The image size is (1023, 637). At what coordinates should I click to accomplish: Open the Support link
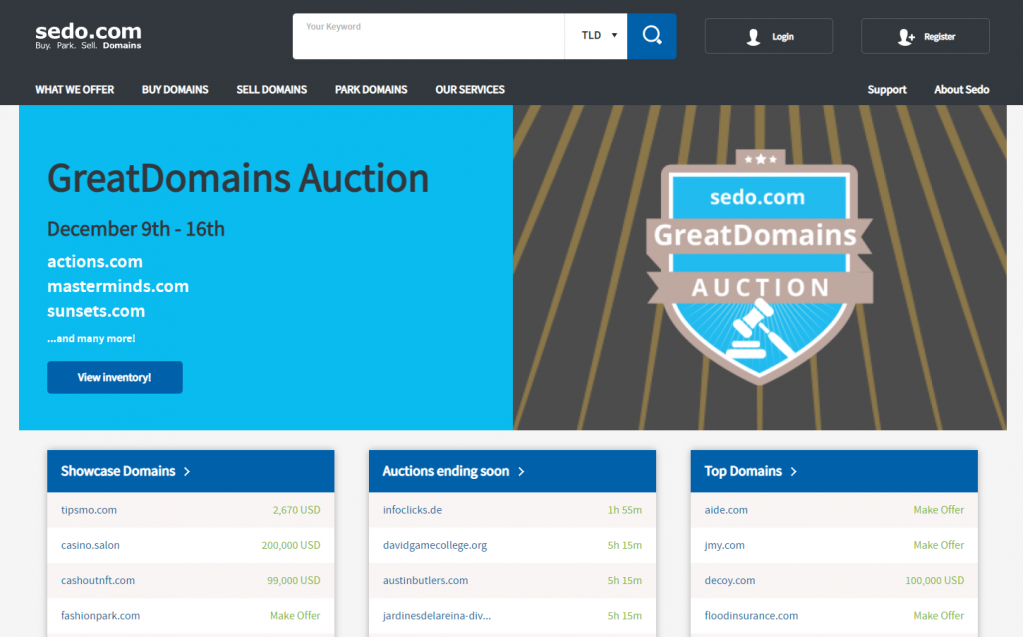point(887,89)
